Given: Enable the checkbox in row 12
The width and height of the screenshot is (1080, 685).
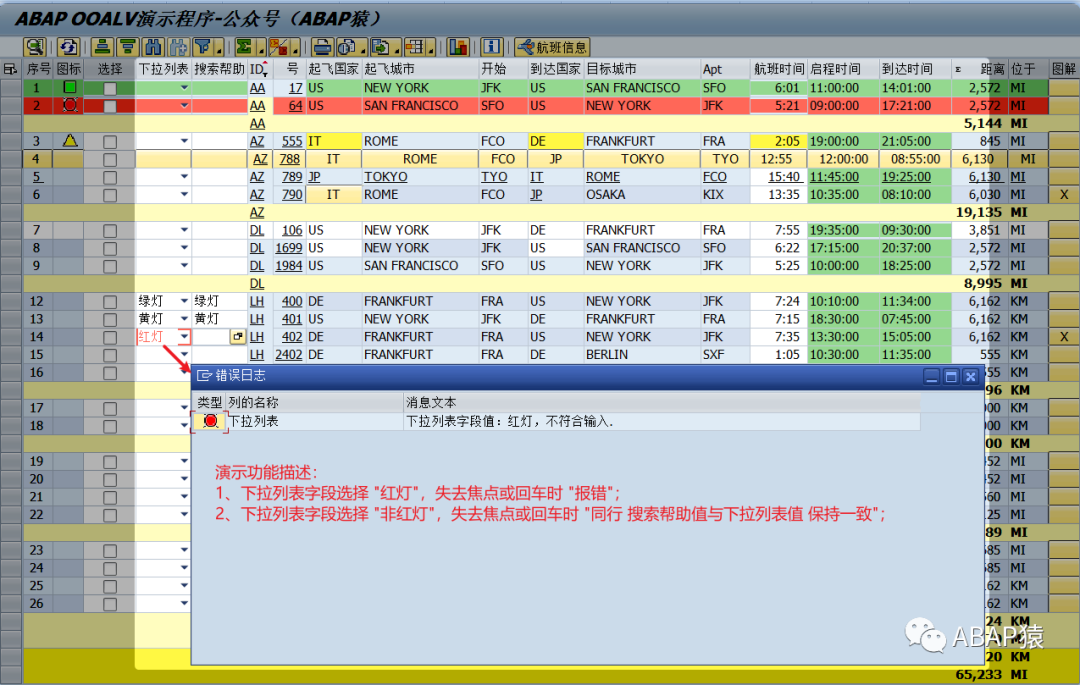Looking at the screenshot, I should point(110,302).
